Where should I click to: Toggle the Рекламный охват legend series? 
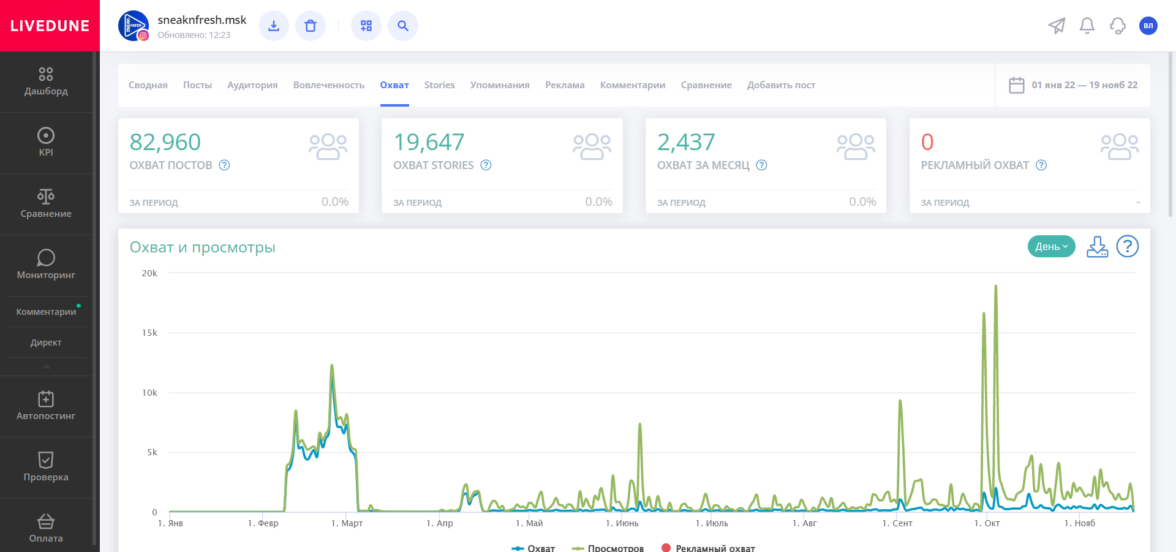[x=706, y=548]
